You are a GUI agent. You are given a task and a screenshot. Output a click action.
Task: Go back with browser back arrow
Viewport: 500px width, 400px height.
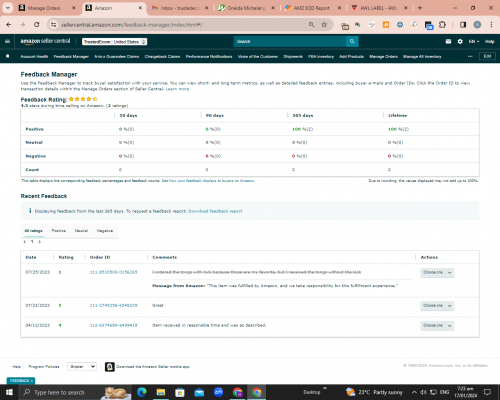coord(9,25)
